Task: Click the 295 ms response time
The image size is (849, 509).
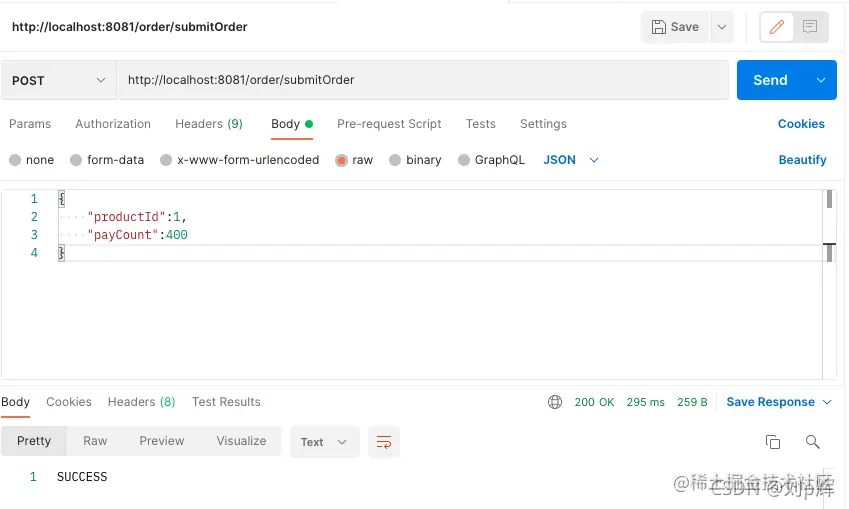Action: [645, 402]
